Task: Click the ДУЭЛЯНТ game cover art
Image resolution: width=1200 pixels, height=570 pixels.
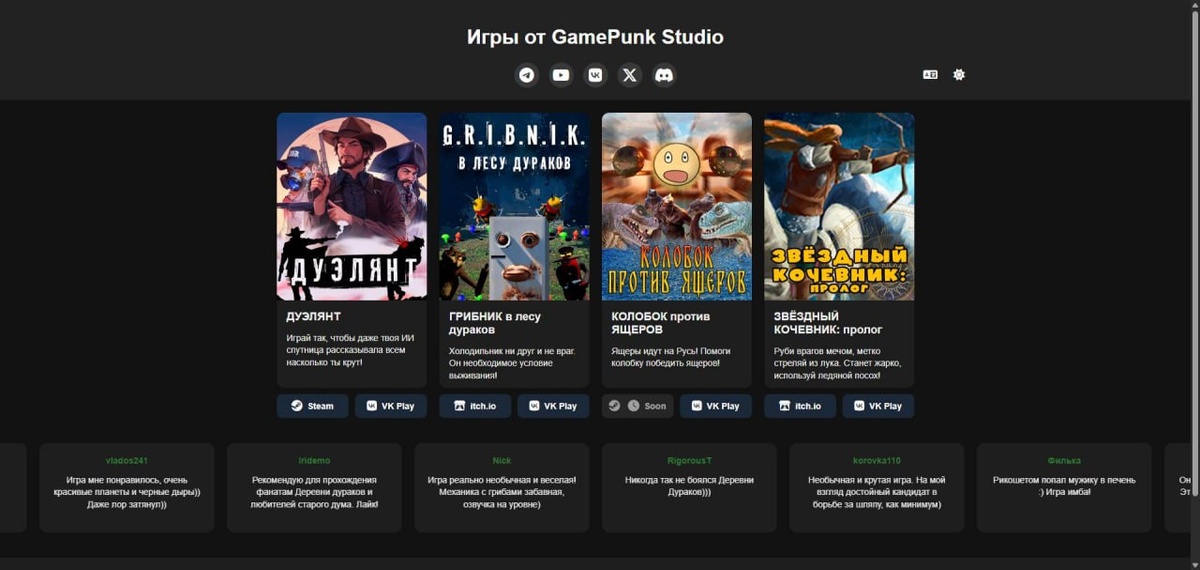Action: tap(352, 206)
